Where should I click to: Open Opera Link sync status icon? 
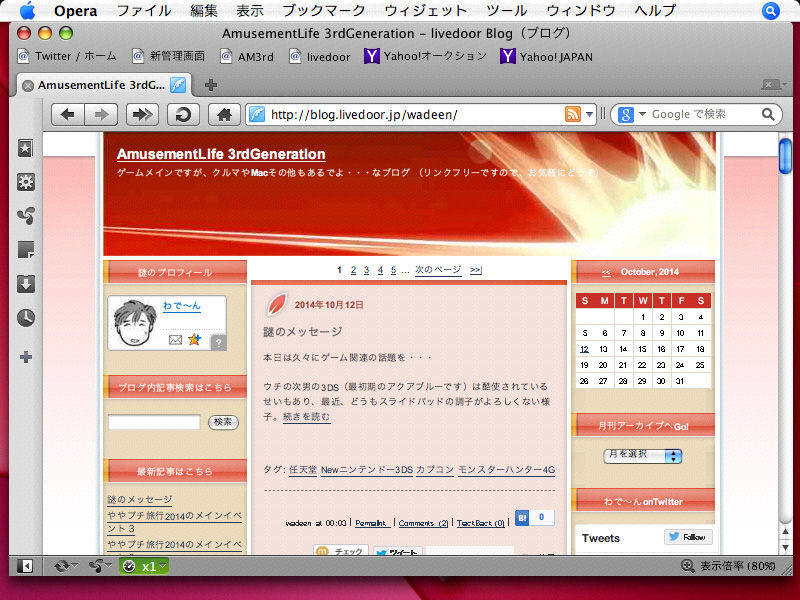[x=62, y=566]
